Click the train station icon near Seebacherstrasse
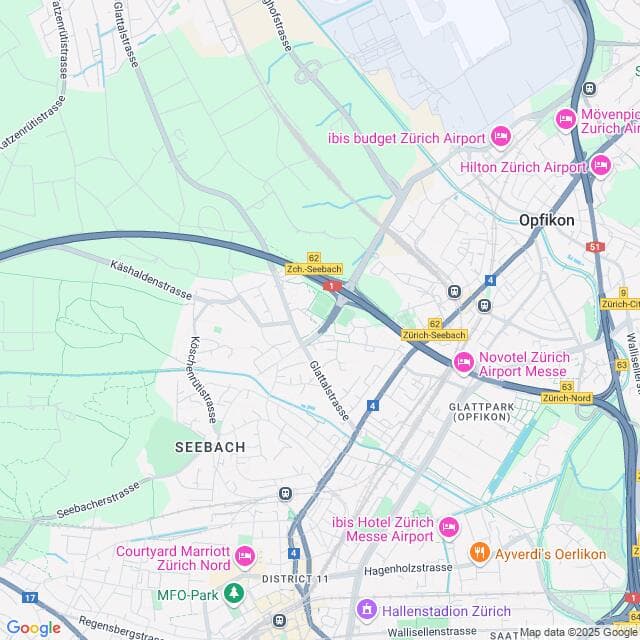 [x=285, y=494]
